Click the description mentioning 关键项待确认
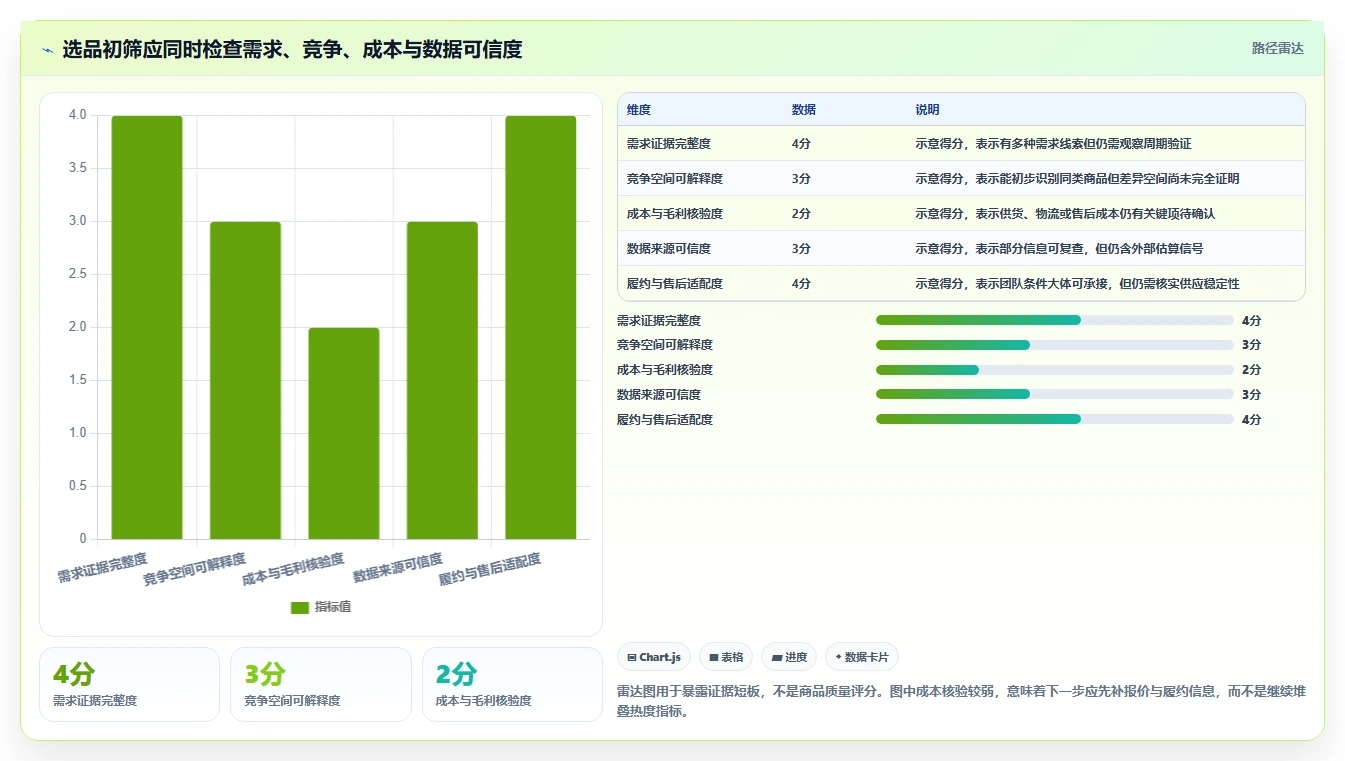The height and width of the screenshot is (761, 1345). (x=1065, y=214)
